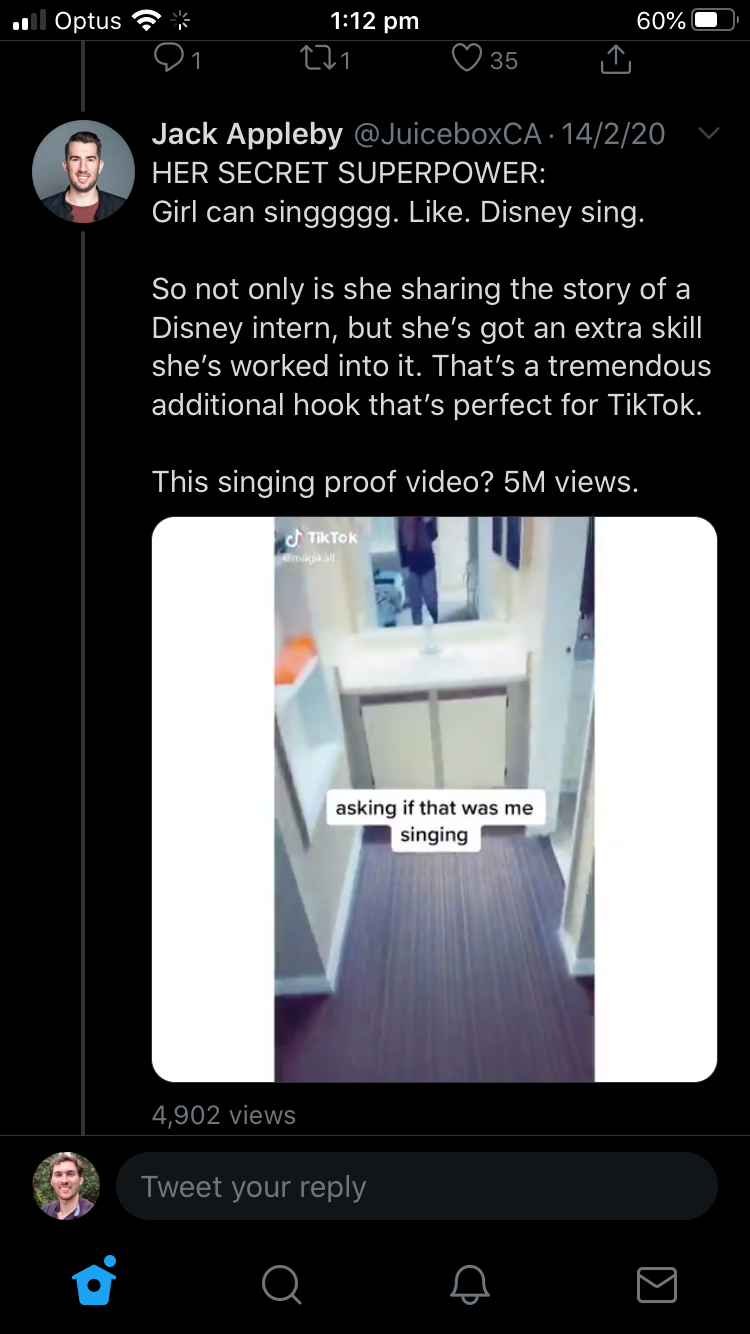Expand tweet options chevron beside the date
Viewport: 750px width, 1334px height.
tap(708, 133)
